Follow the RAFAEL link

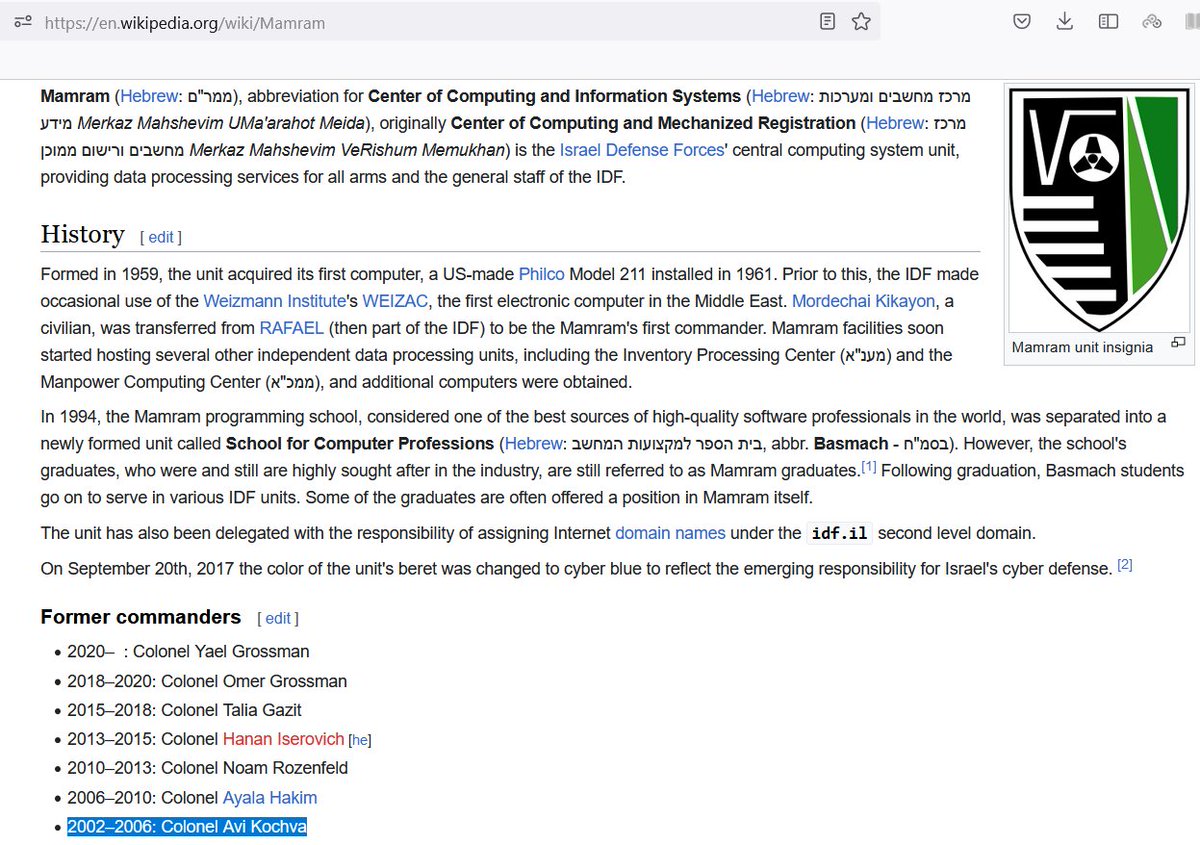tap(291, 327)
